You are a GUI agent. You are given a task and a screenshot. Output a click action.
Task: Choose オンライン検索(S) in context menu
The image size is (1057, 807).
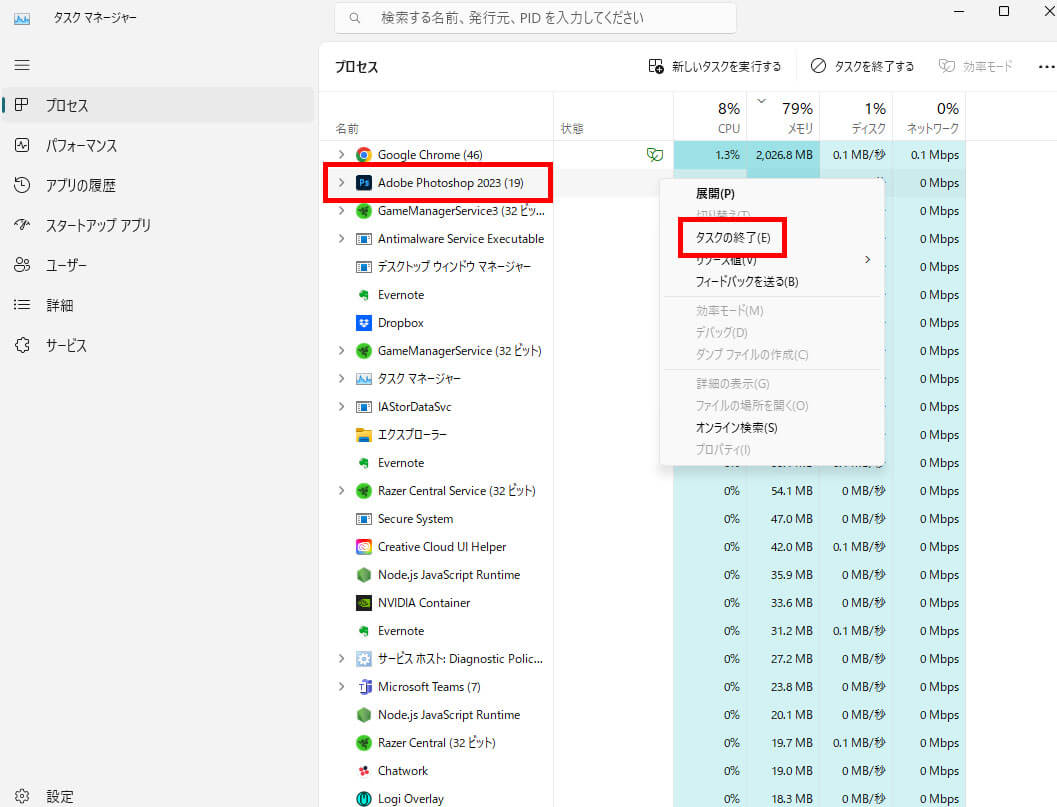736,428
